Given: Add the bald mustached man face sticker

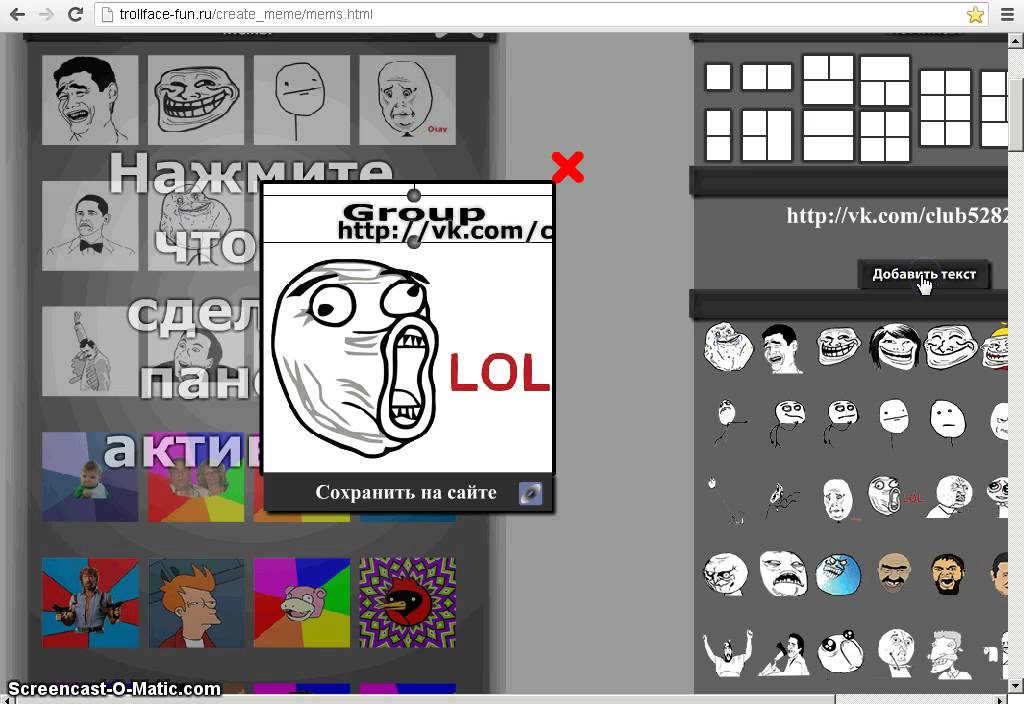Looking at the screenshot, I should pyautogui.click(x=893, y=572).
